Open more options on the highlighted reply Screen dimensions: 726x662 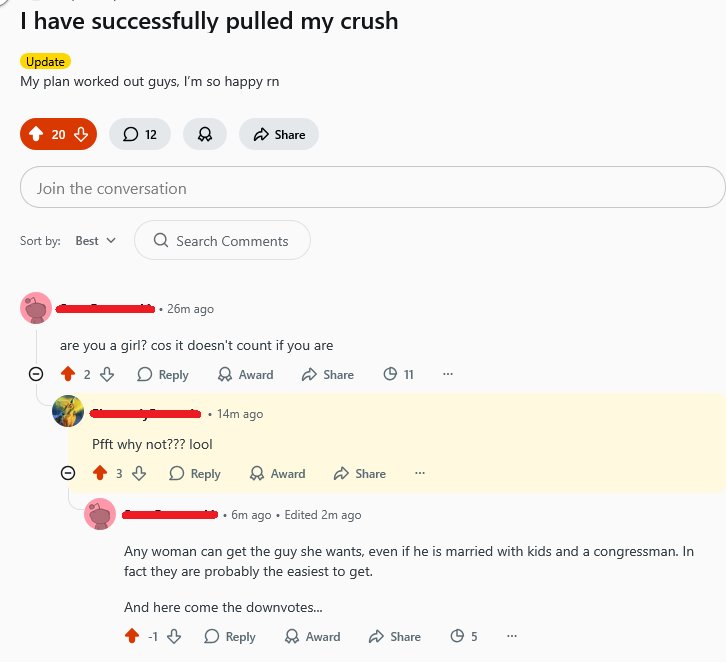(419, 473)
